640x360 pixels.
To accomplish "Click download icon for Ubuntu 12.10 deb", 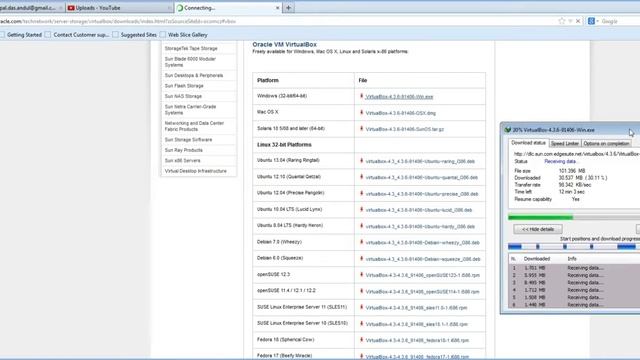I will tap(361, 177).
